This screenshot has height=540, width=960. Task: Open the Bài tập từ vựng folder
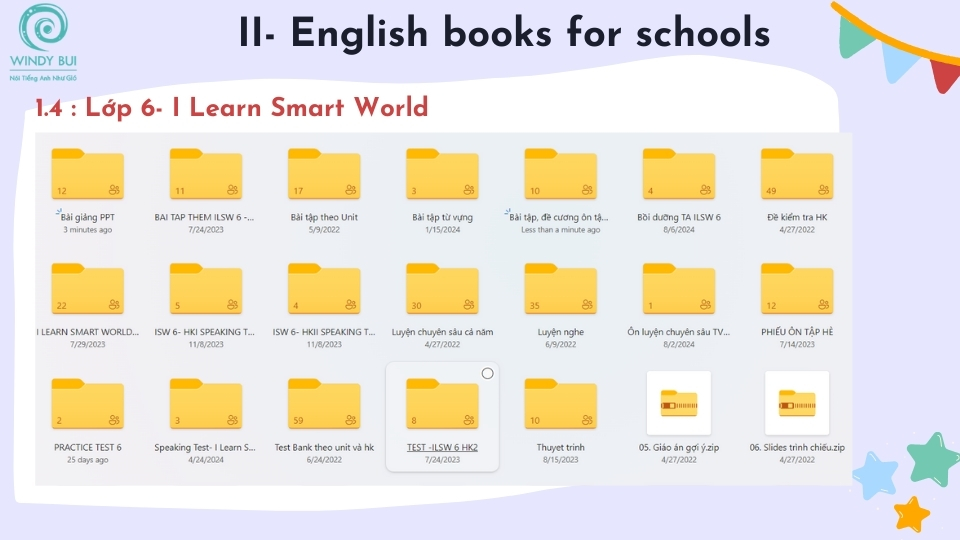coord(442,176)
